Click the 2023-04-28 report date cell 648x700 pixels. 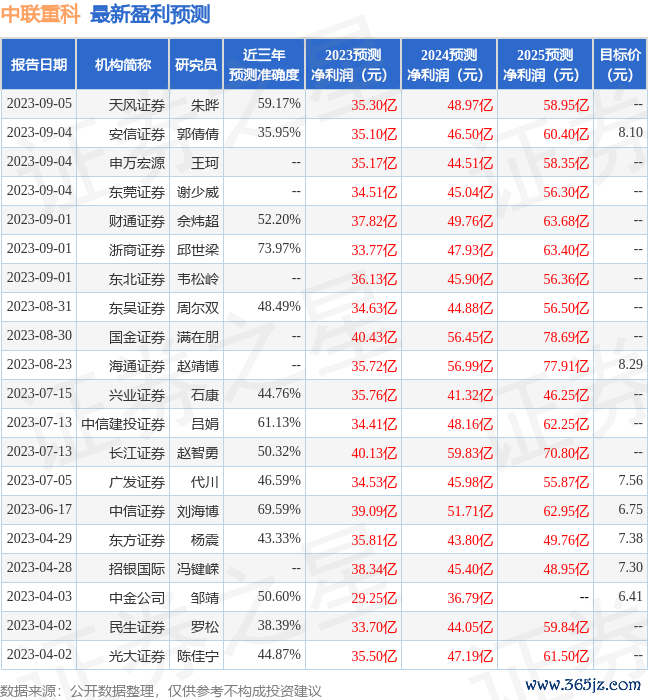39,568
